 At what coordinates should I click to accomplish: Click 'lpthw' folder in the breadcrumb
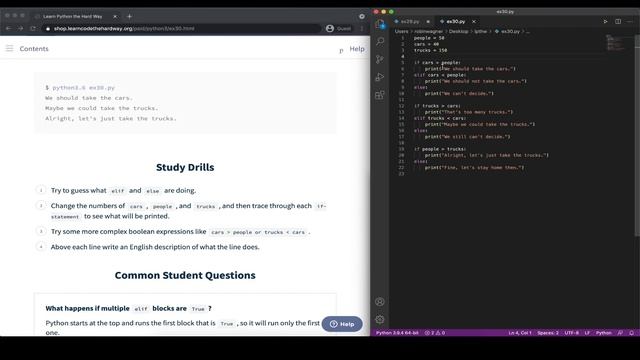click(480, 31)
